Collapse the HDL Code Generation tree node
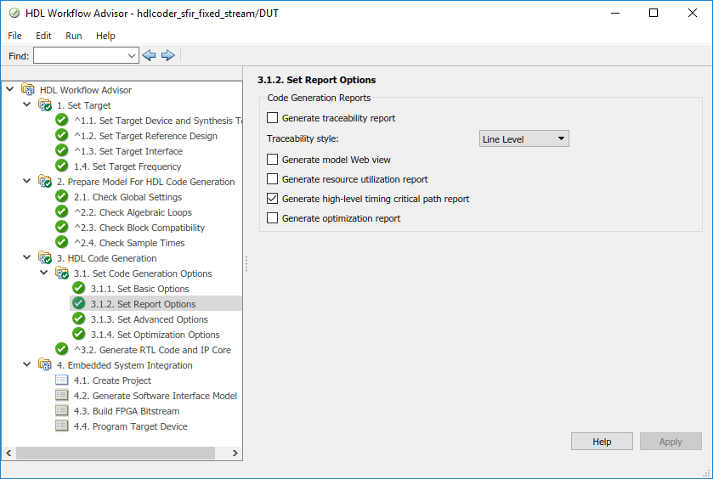 27,258
